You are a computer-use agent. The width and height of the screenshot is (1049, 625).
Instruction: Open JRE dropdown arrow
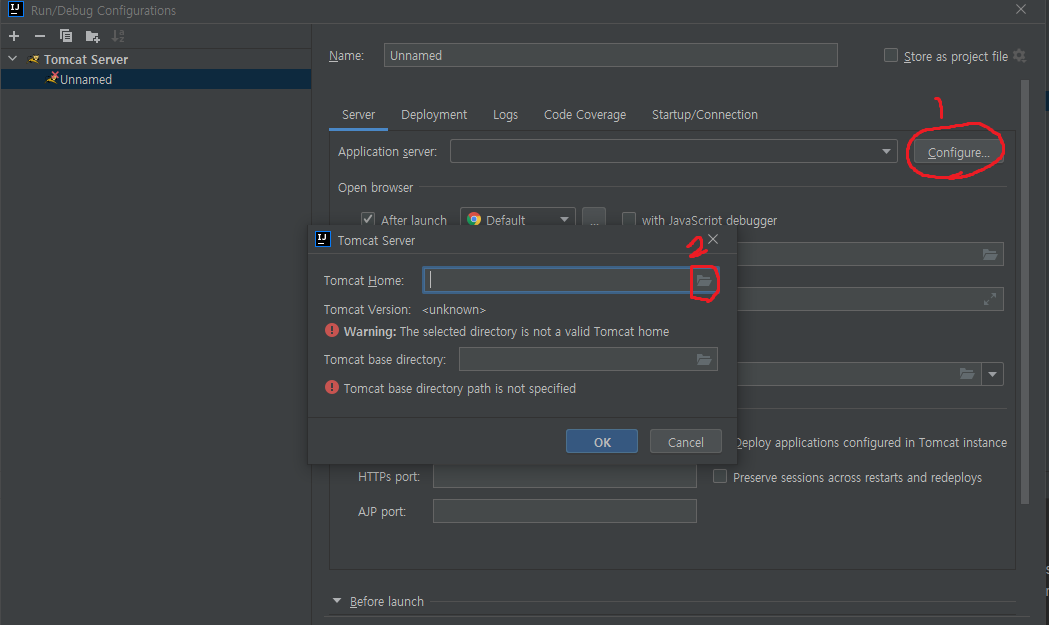[993, 374]
